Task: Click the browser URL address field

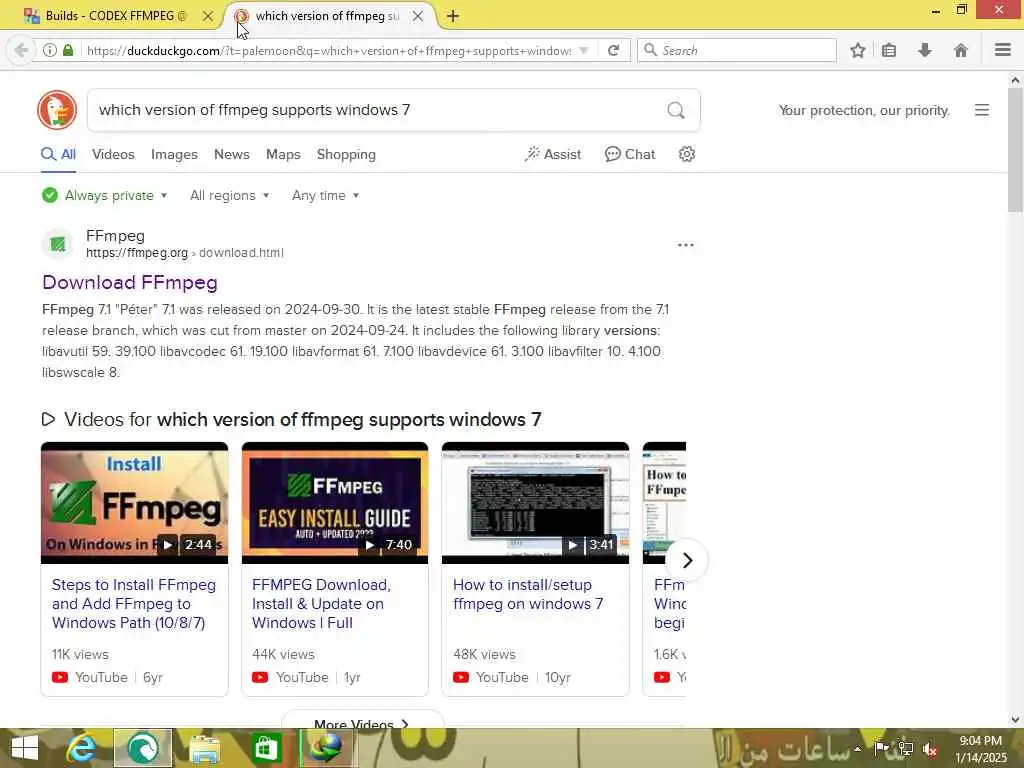Action: [x=328, y=50]
